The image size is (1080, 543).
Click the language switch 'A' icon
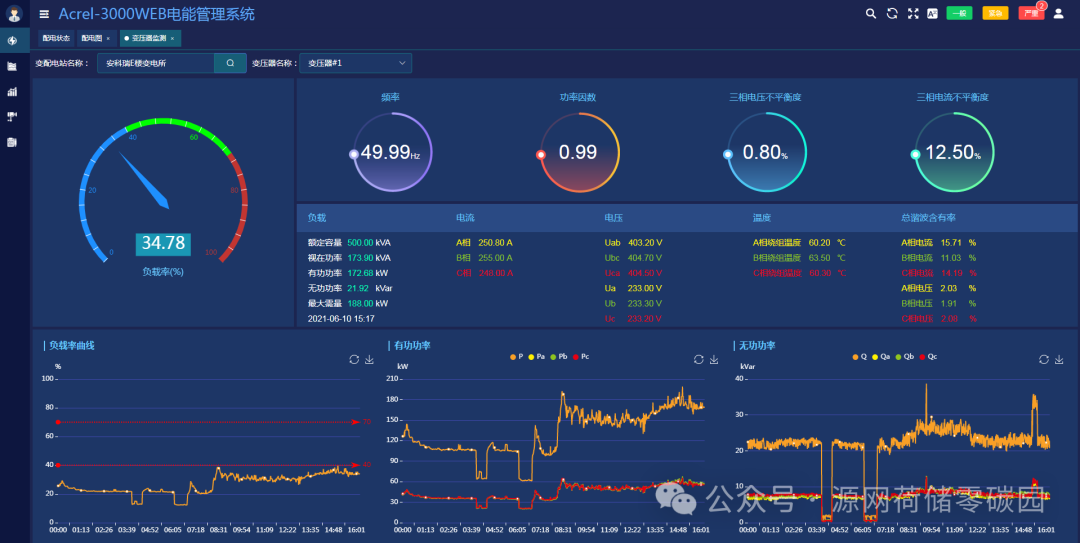(933, 14)
